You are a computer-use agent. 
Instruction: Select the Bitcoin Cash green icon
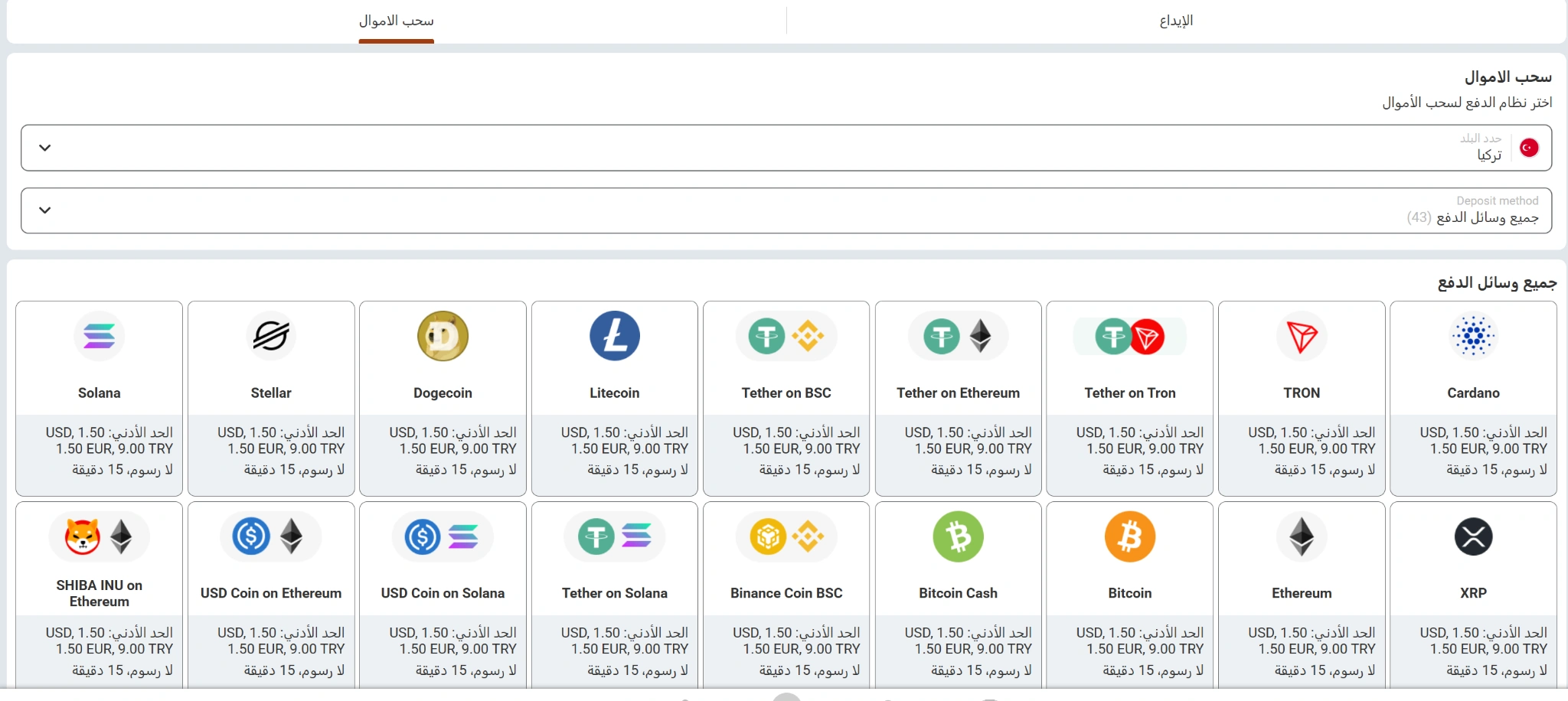[x=959, y=536]
